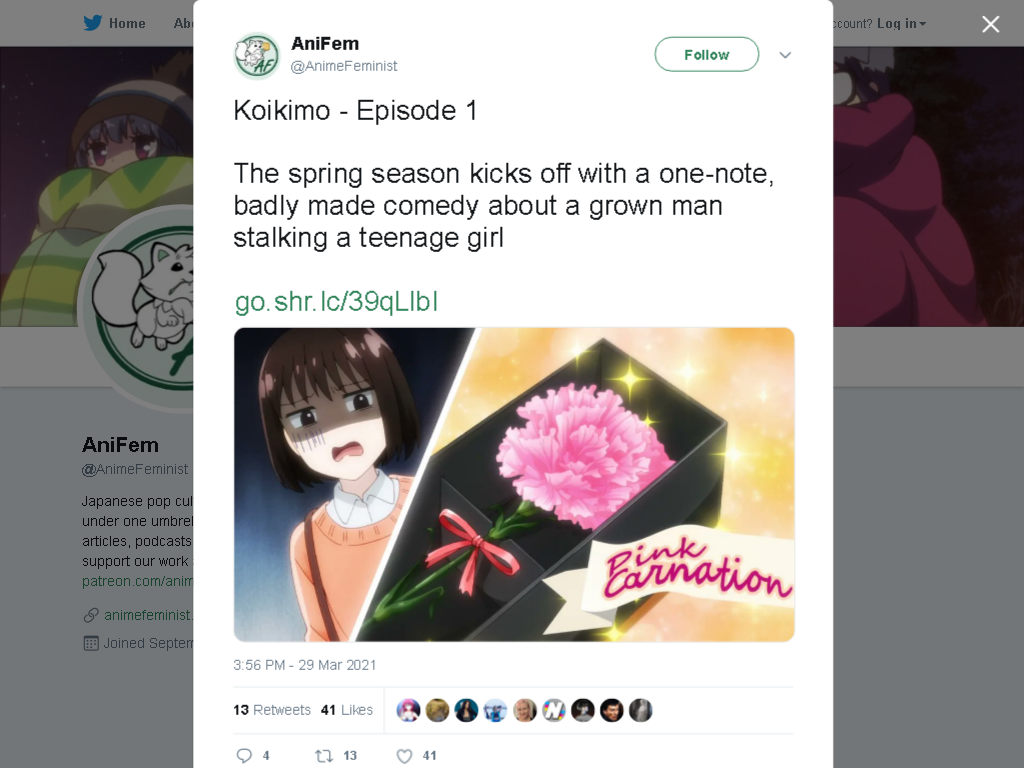Open AniFem avatar in tweet header
The image size is (1024, 768).
(x=257, y=56)
